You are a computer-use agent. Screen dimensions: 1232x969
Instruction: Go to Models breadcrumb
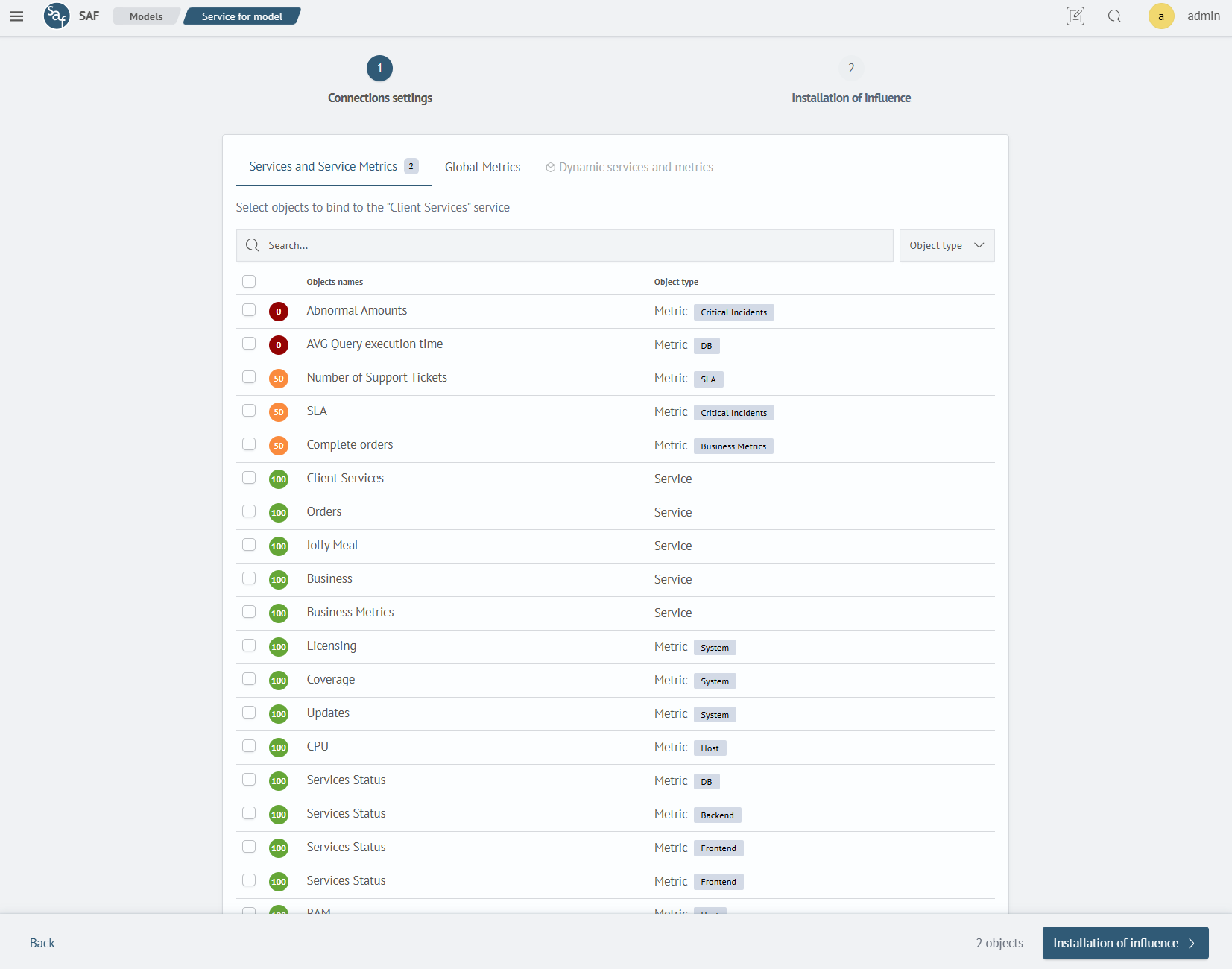(x=146, y=16)
